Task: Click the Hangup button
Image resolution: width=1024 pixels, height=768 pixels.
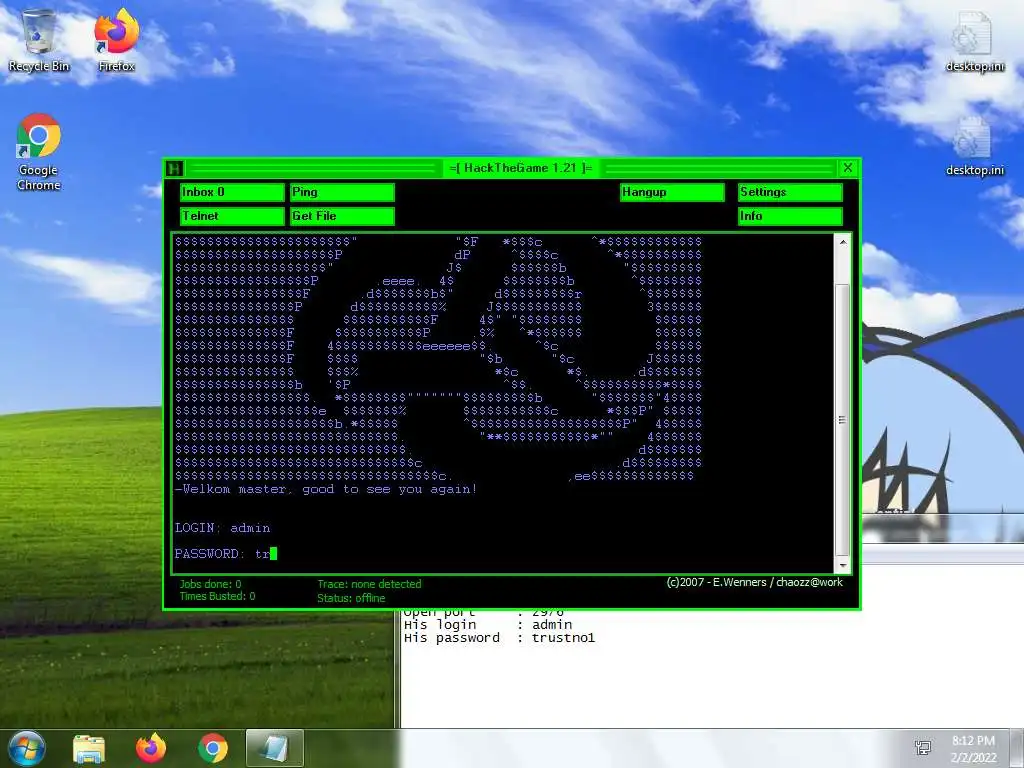Action: [x=672, y=192]
